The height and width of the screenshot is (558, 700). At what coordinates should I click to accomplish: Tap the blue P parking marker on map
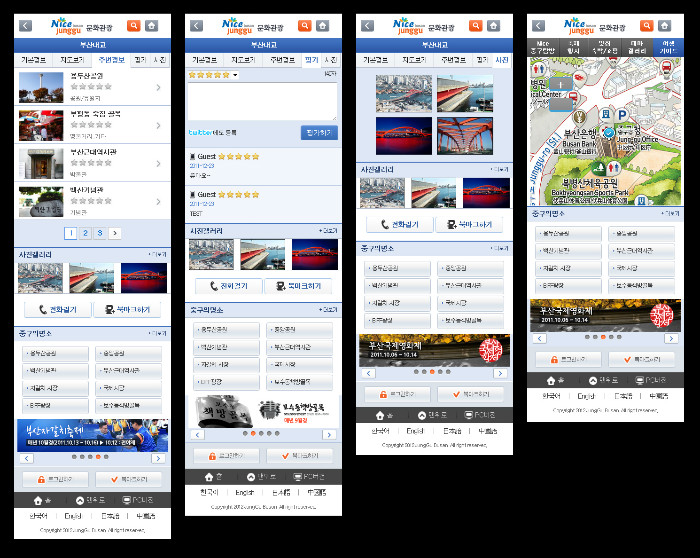pos(622,115)
